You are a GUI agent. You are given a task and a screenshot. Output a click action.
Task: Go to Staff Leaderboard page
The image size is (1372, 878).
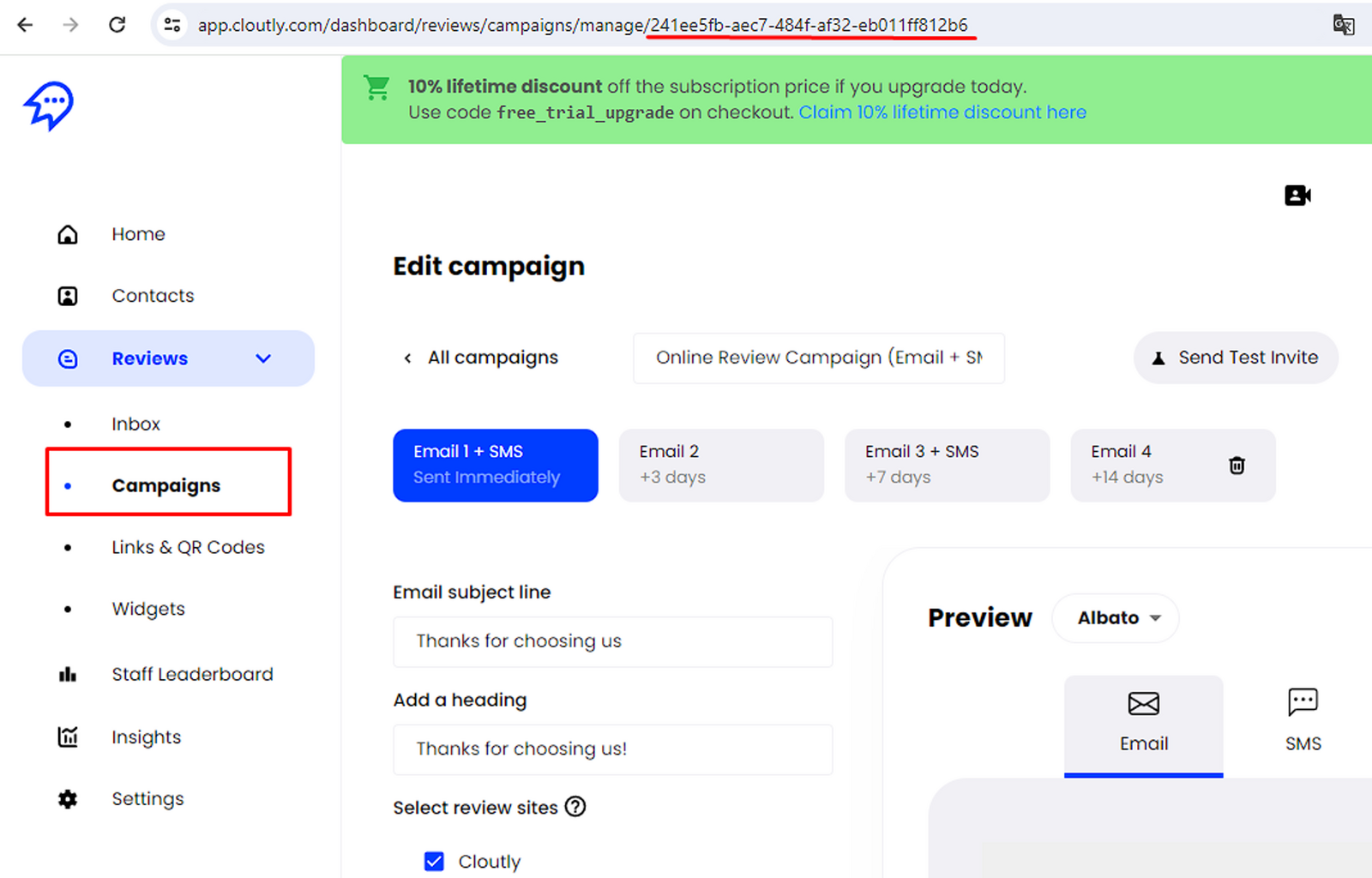point(192,675)
